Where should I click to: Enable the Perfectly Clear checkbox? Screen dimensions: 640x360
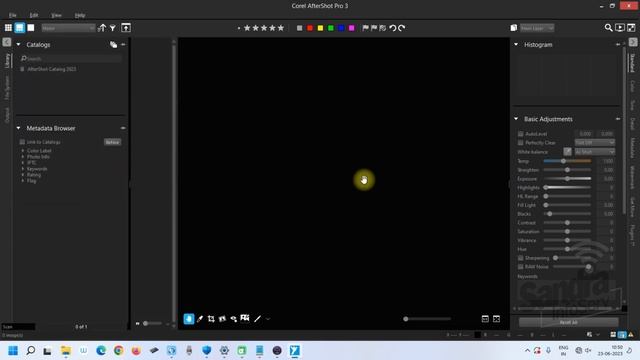[520, 143]
